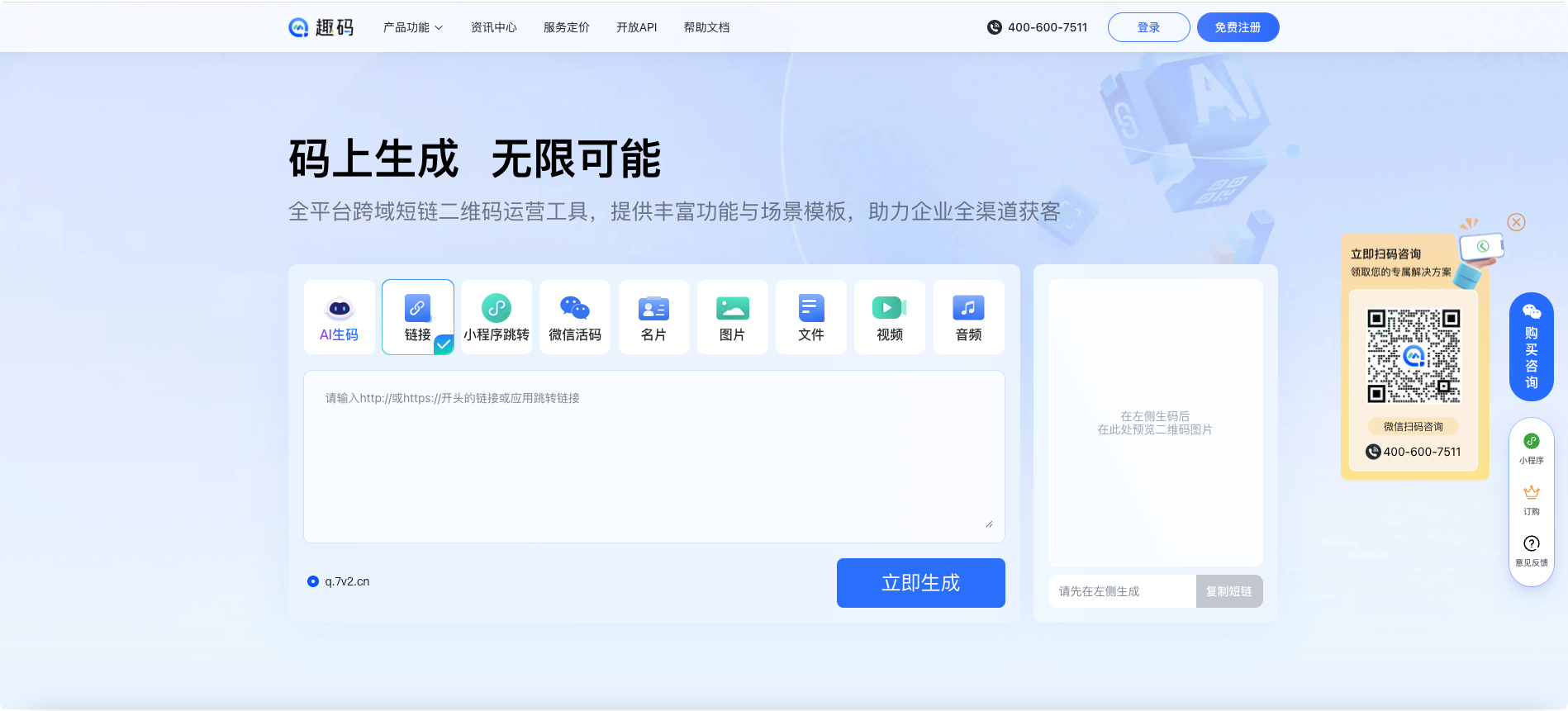Open the 服务定价 page
1568x711 pixels.
click(x=567, y=27)
